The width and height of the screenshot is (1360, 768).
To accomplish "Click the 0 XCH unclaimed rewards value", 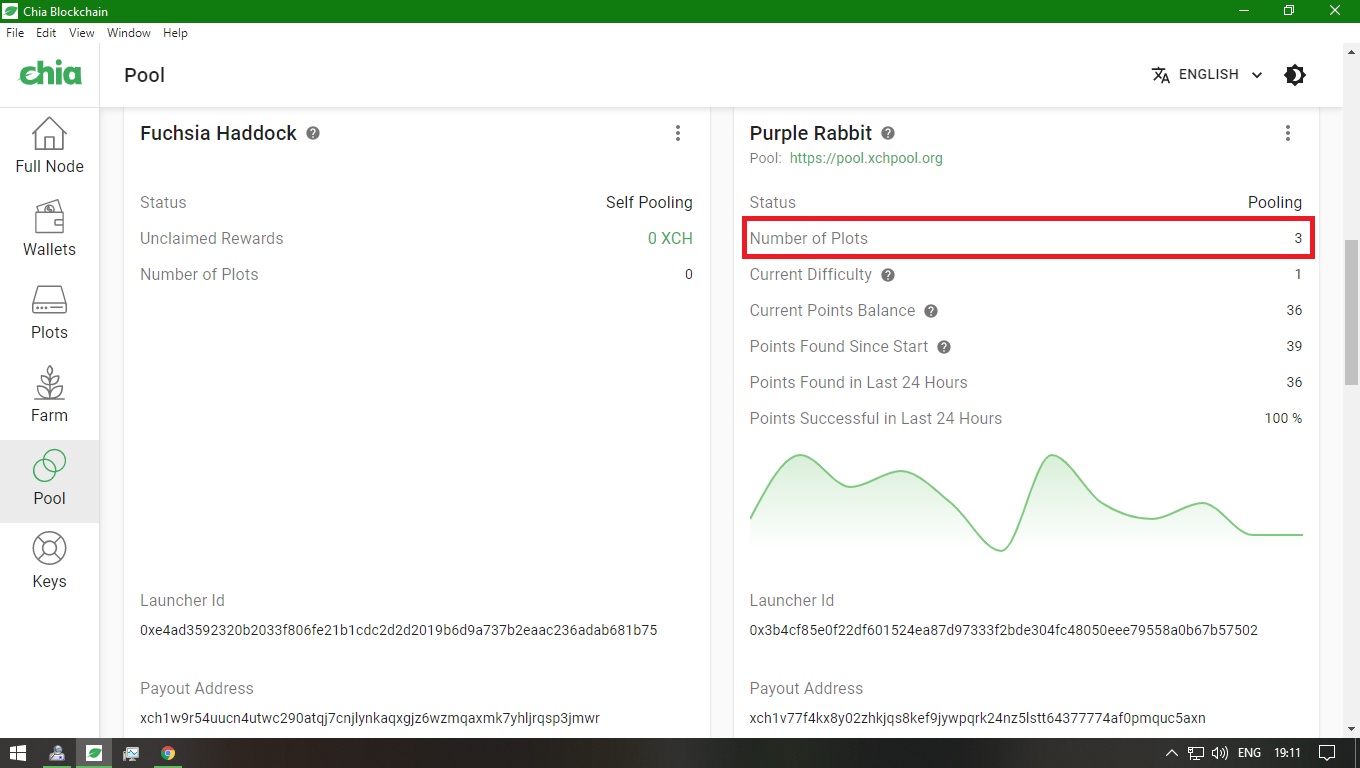I will [x=670, y=238].
